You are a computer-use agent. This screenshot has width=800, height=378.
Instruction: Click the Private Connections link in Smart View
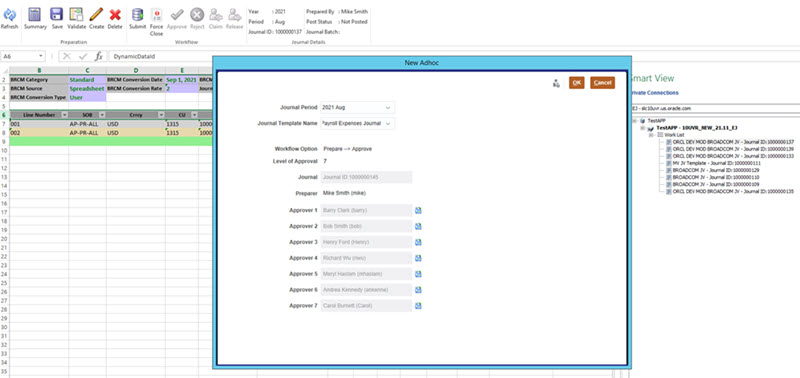tap(655, 93)
